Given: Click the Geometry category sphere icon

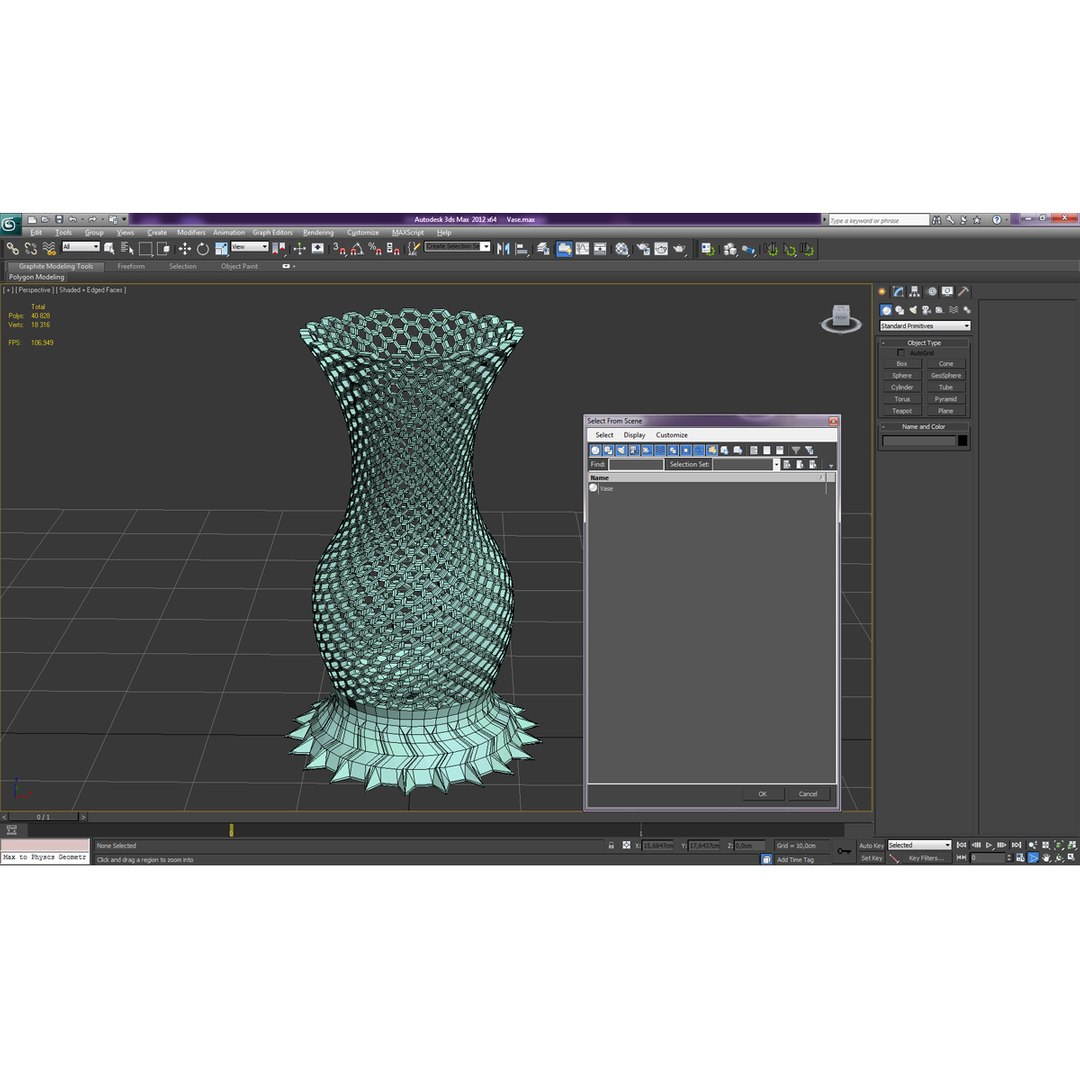Looking at the screenshot, I should click(886, 310).
